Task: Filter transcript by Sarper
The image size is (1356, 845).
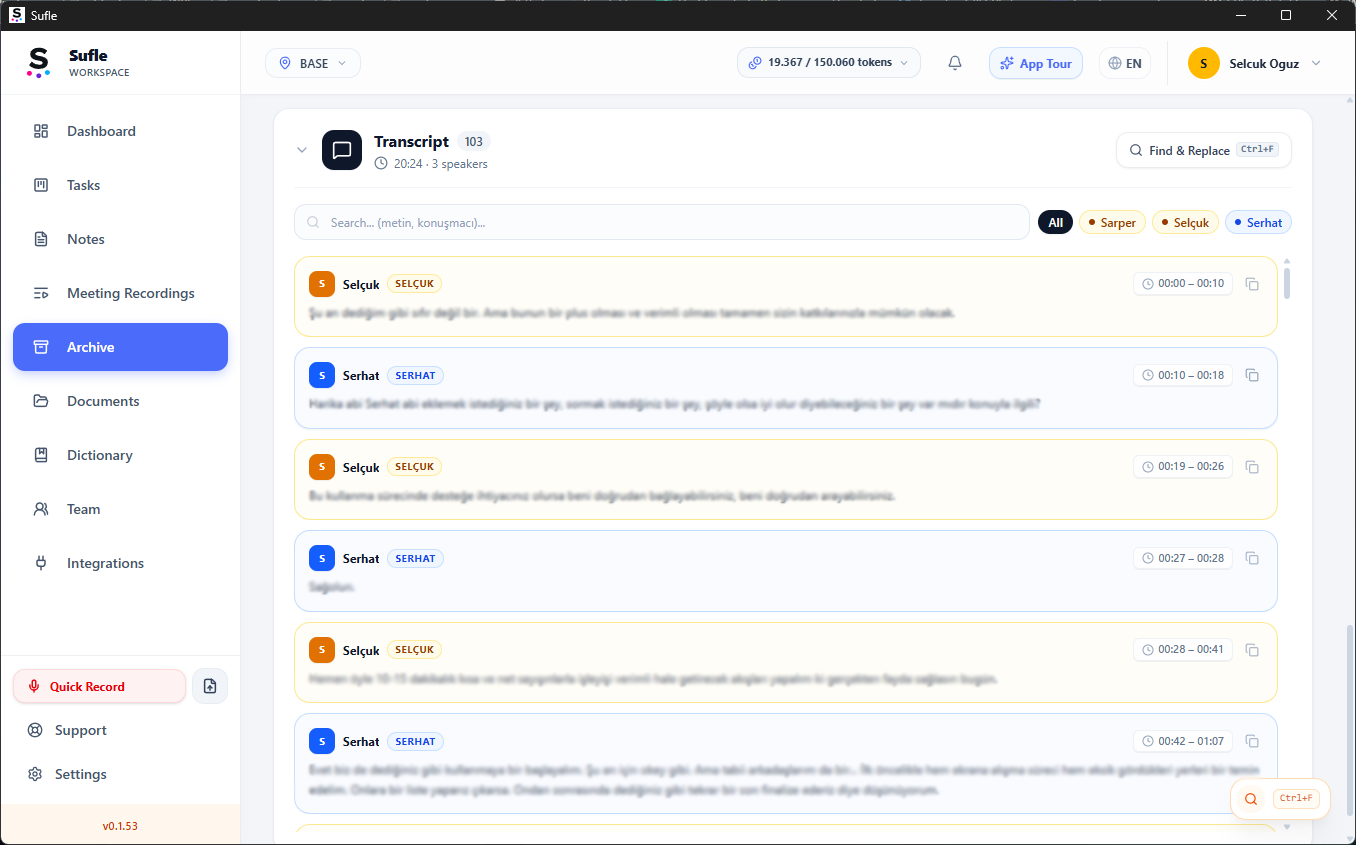Action: (1112, 223)
